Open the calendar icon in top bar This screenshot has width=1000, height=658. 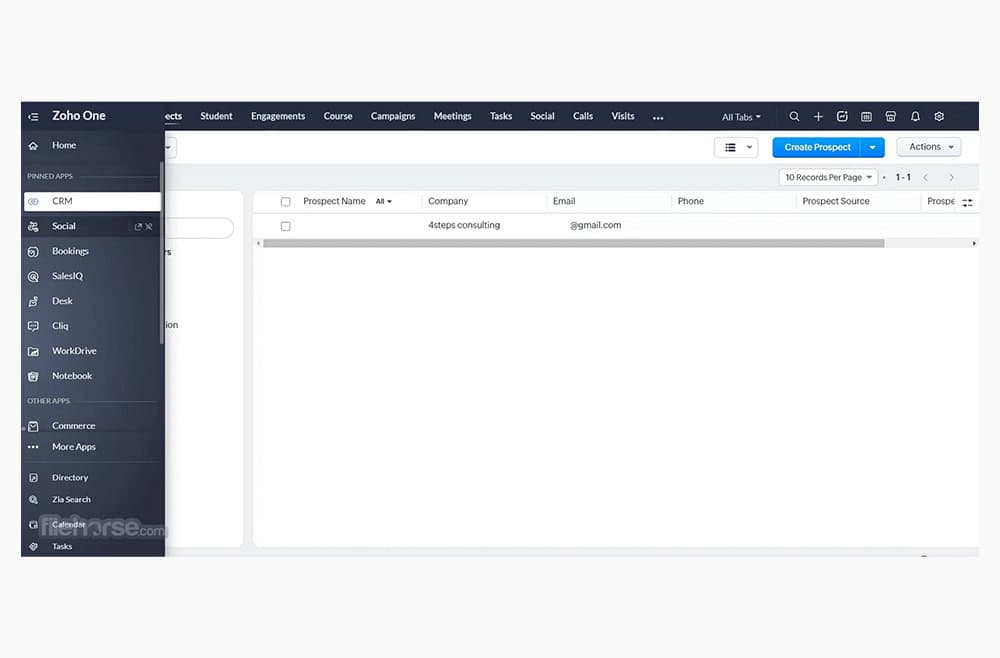pos(866,117)
